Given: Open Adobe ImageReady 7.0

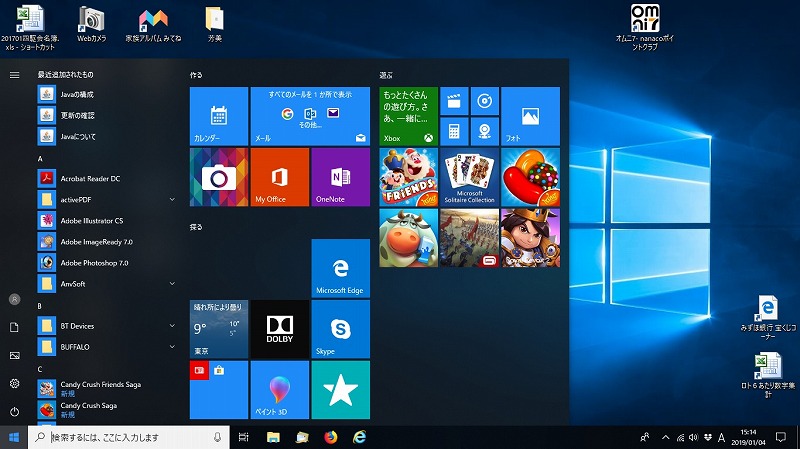Looking at the screenshot, I should [107, 242].
